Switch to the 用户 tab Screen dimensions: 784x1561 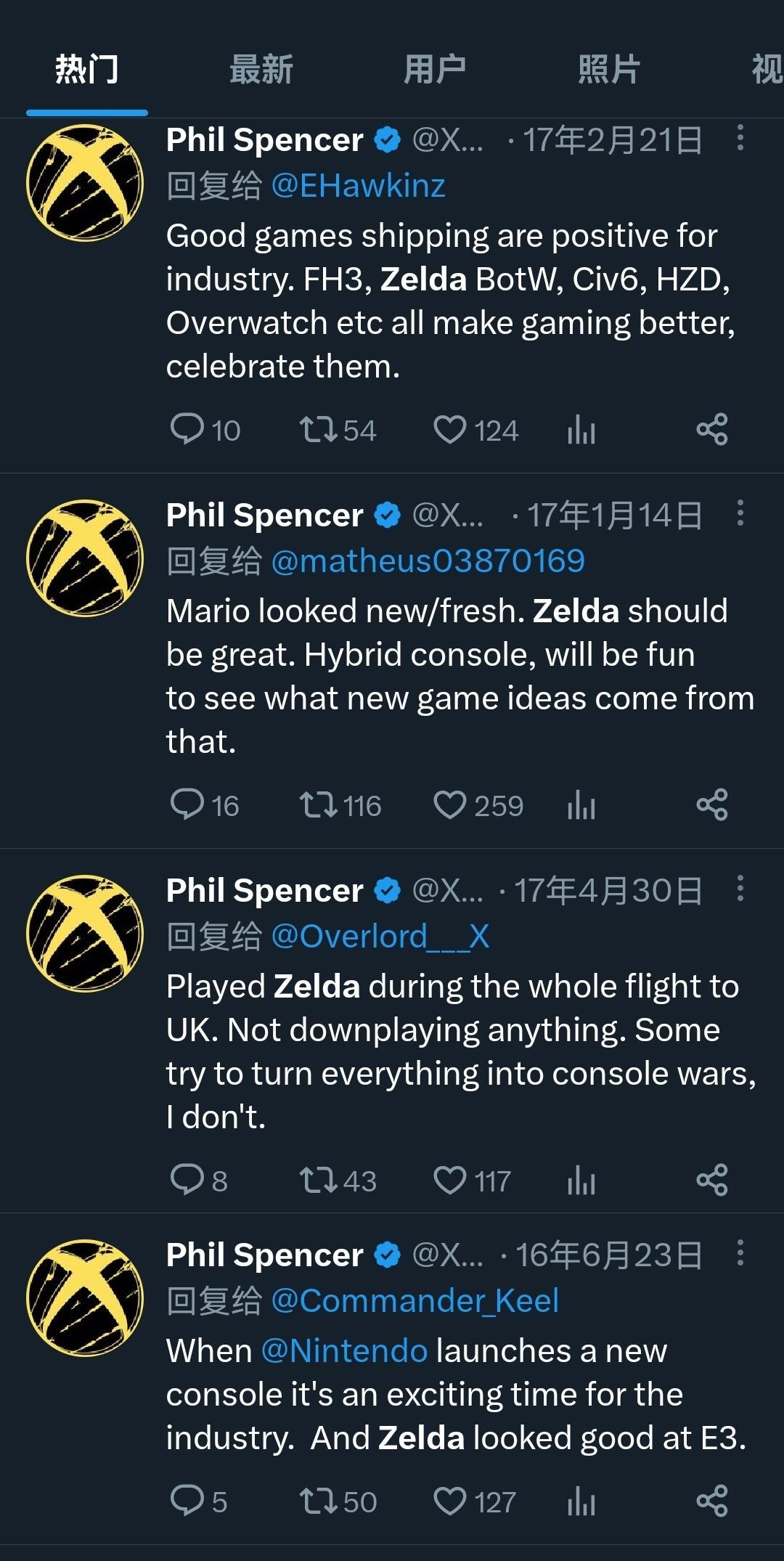click(435, 70)
